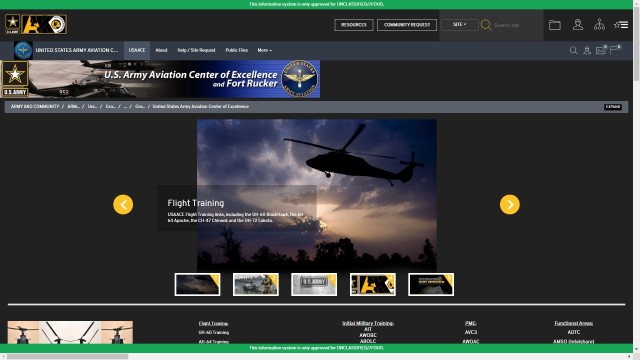The image size is (640, 360).
Task: Select the fifth black and yellow carousel thumbnail
Action: point(431,284)
